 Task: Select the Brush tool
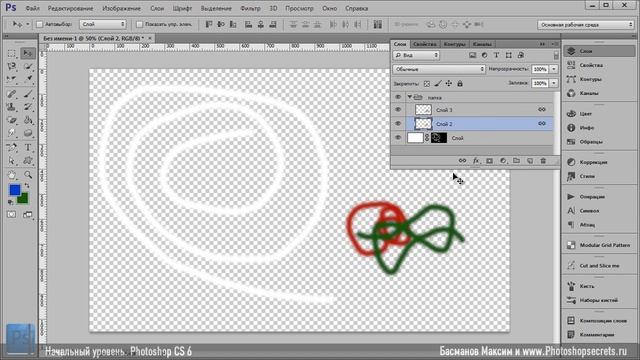coord(28,94)
